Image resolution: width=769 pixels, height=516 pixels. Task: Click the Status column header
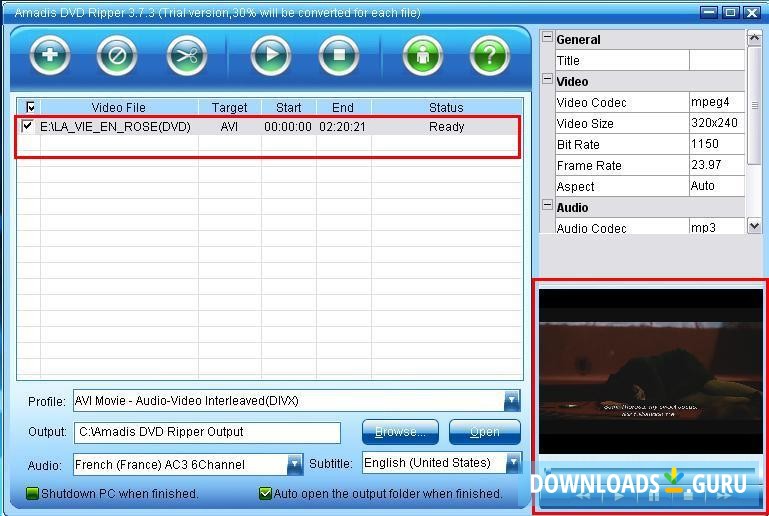[446, 107]
